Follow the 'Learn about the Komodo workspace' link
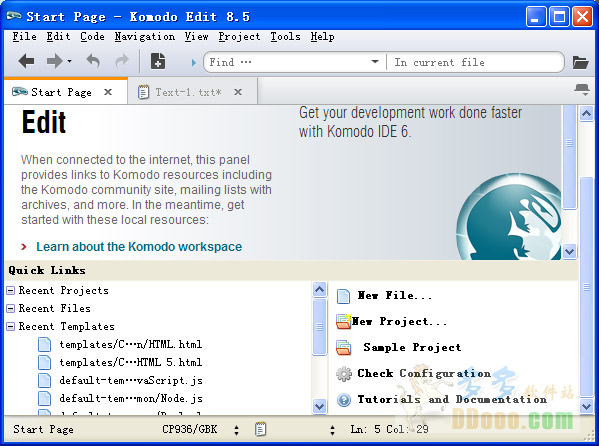The image size is (599, 446). pyautogui.click(x=139, y=247)
